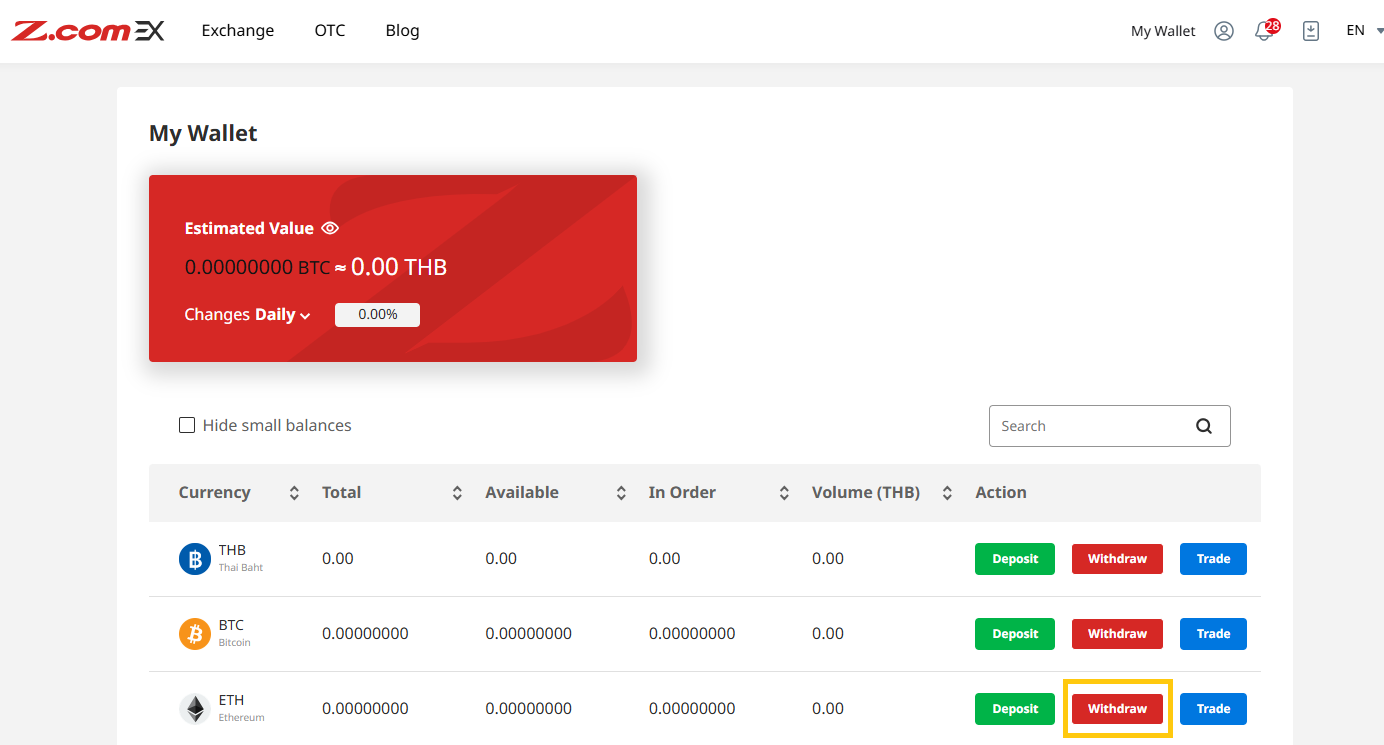Click Withdraw for BTC

coord(1117,634)
